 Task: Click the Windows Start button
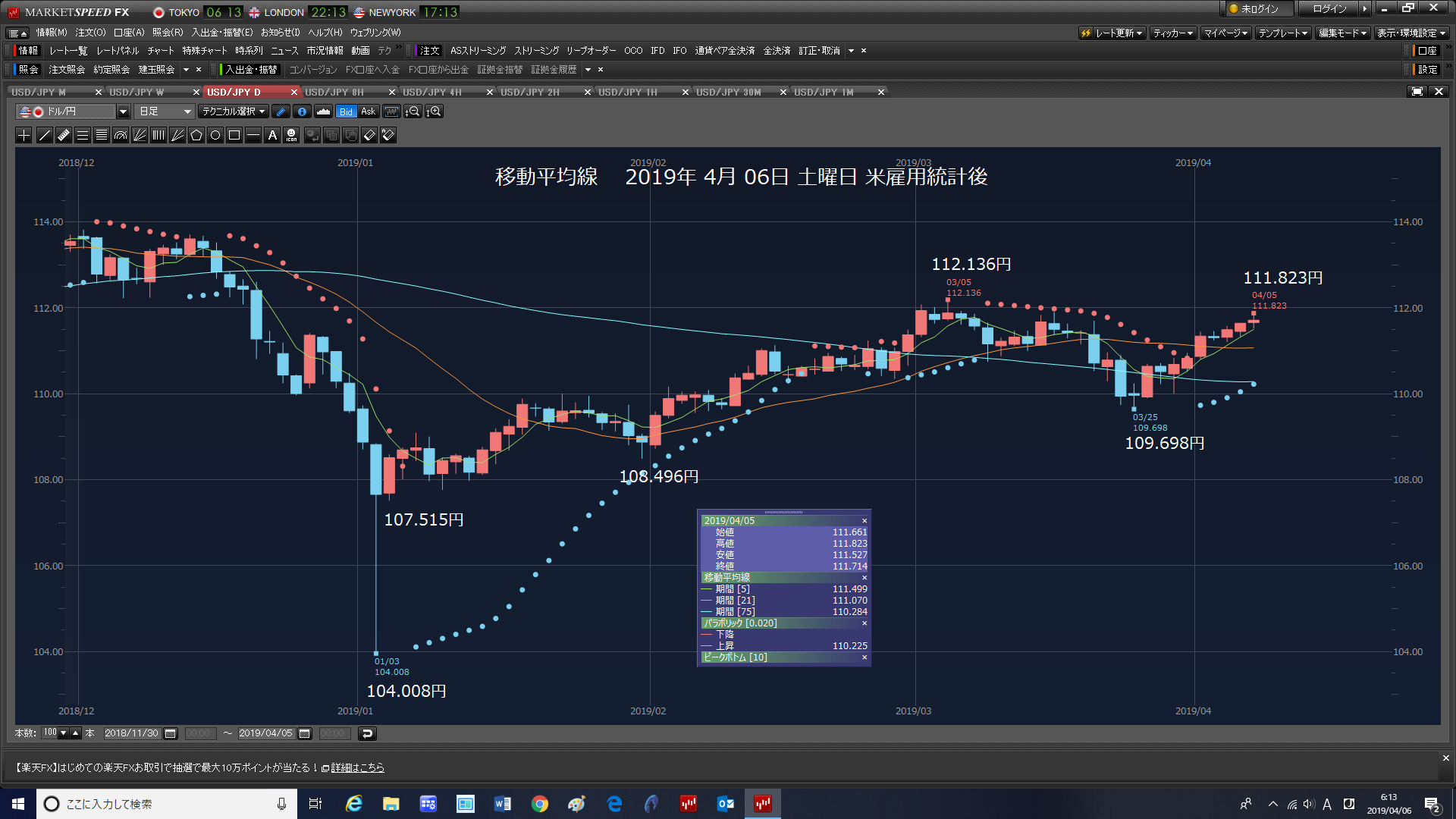(x=18, y=804)
